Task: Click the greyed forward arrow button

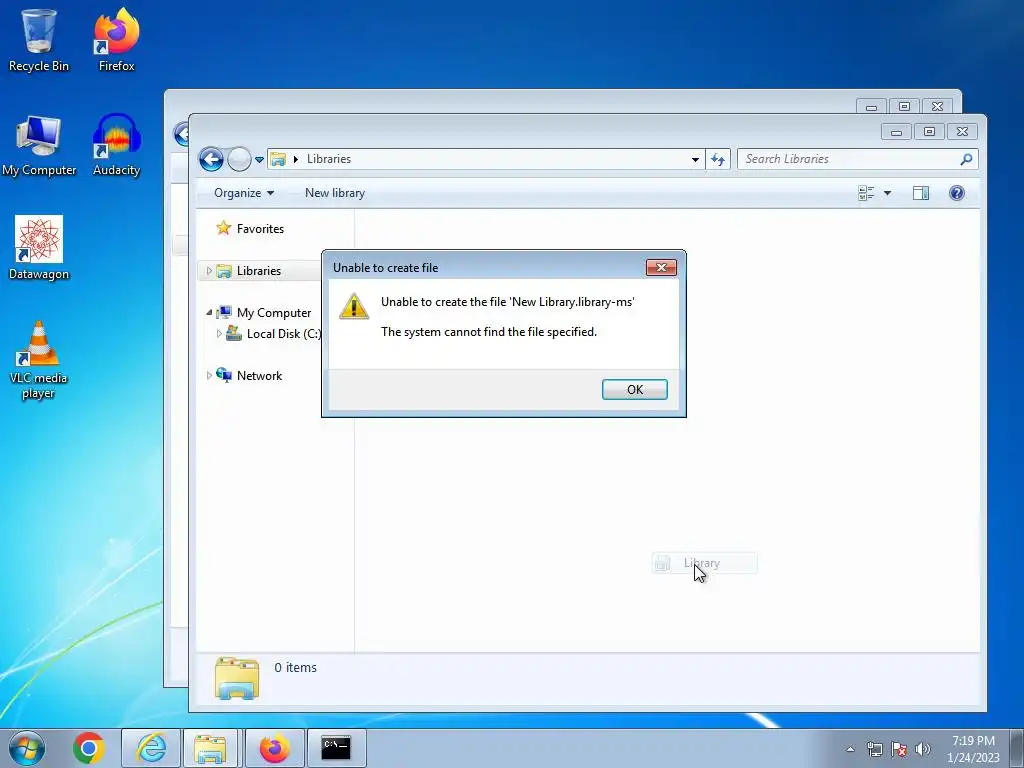Action: click(x=239, y=159)
